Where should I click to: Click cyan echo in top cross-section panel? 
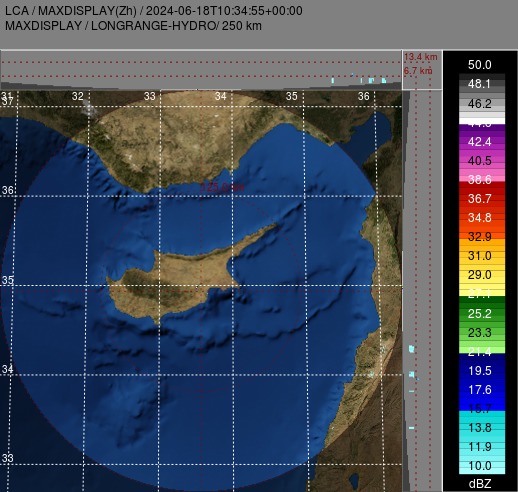371,80
